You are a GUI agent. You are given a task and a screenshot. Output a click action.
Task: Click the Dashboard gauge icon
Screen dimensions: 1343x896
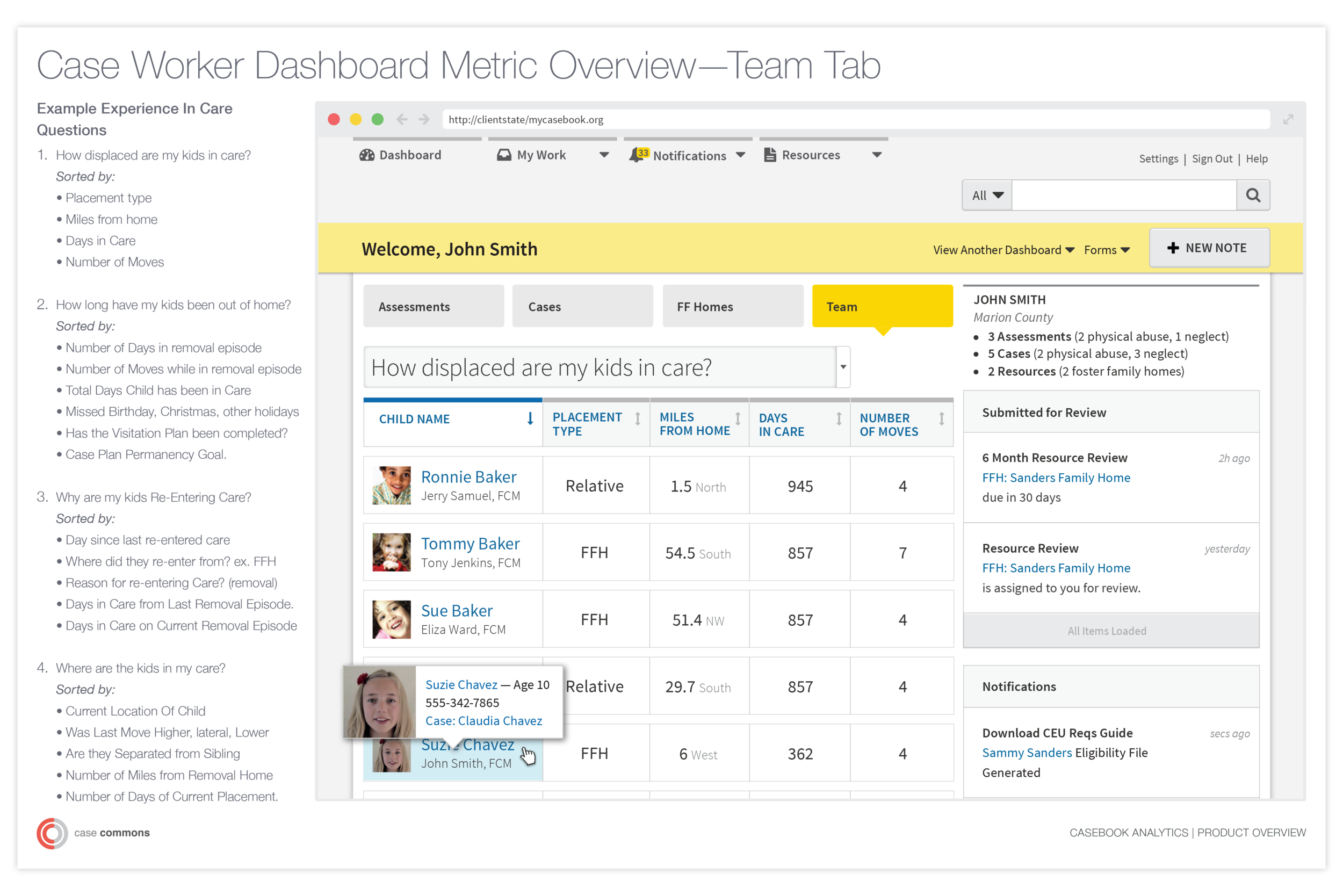click(366, 155)
